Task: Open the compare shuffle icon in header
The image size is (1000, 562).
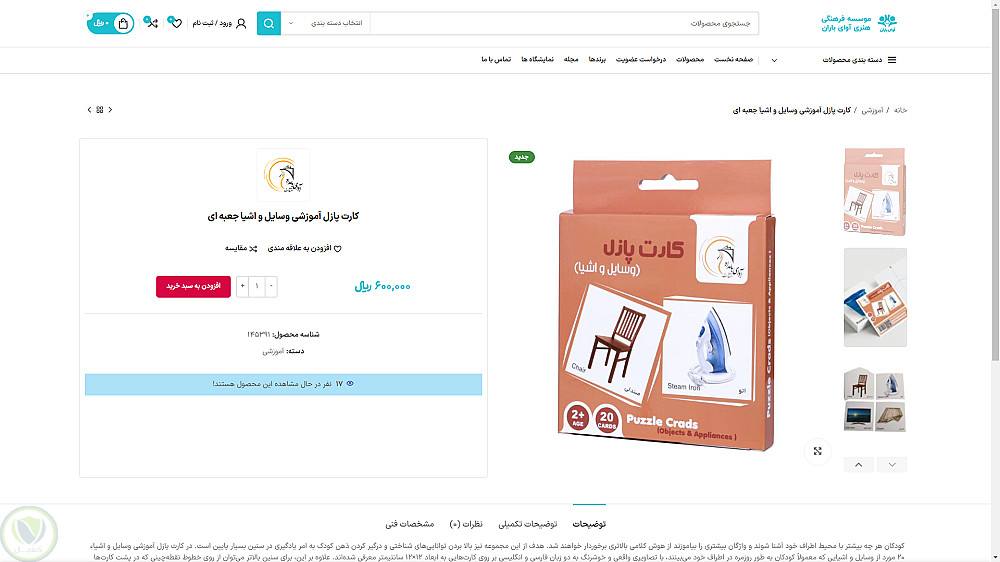Action: (152, 23)
